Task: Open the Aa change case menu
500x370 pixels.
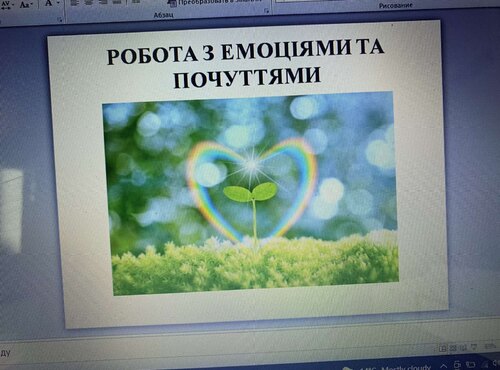Action: point(26,4)
